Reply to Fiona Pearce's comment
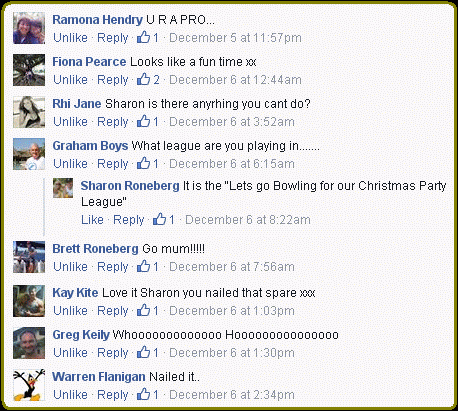 [x=113, y=80]
